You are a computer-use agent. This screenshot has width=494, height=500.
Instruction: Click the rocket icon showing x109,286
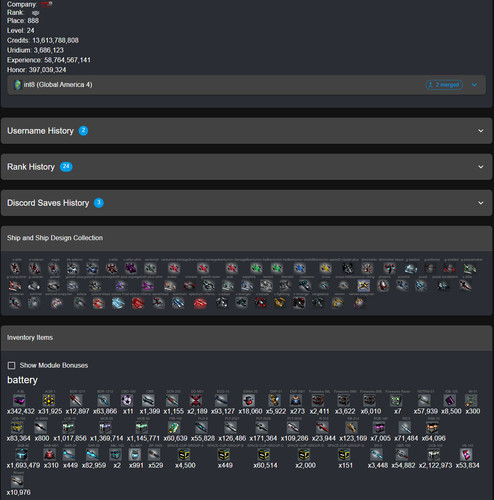click(x=293, y=427)
